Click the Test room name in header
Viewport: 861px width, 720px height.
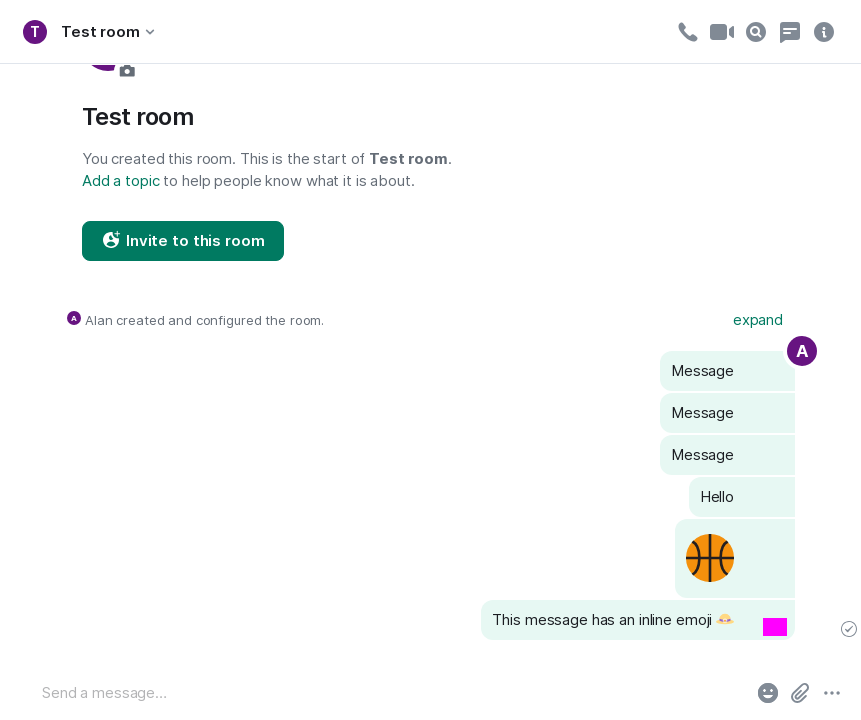100,32
